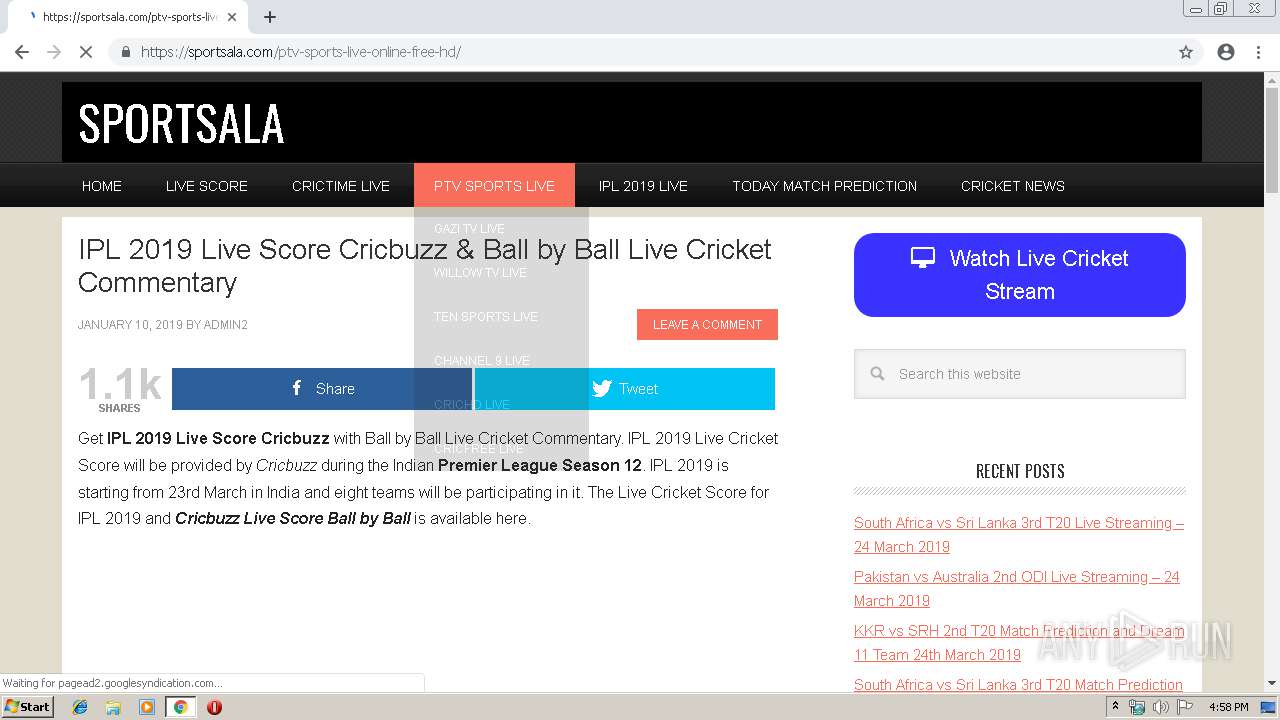Viewport: 1280px width, 720px height.
Task: Click the ADMIN2 author name
Action: 226,325
